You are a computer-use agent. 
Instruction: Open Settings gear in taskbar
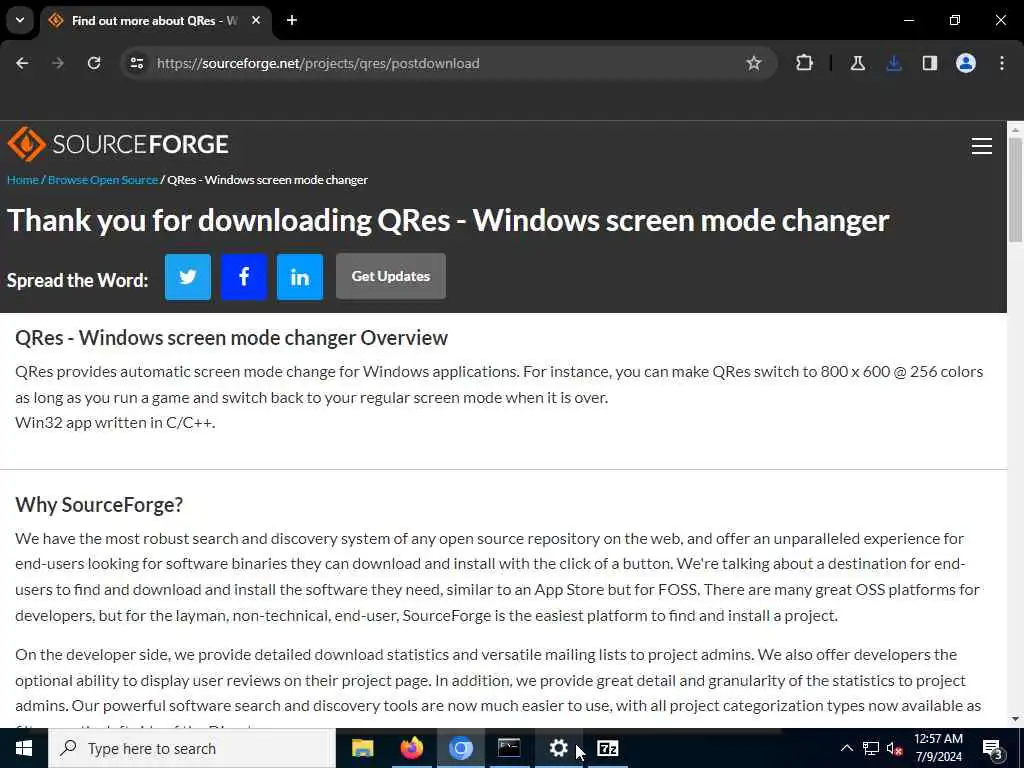[558, 748]
